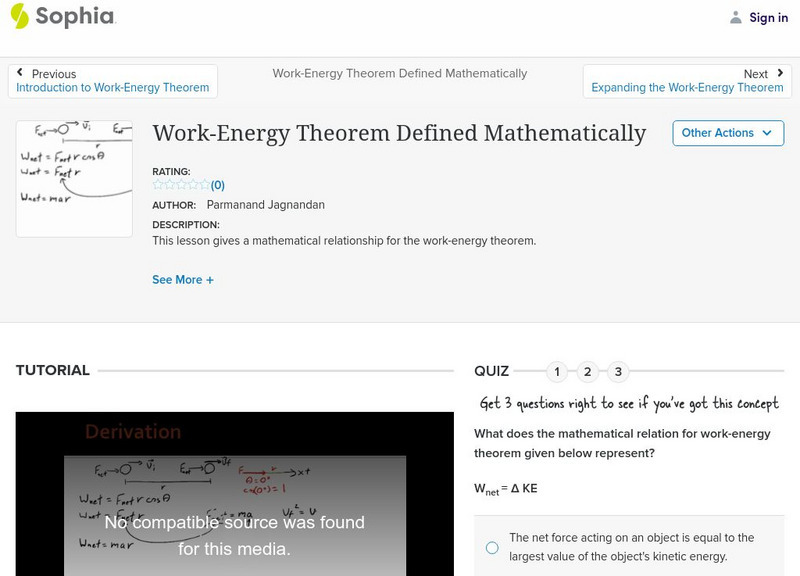
Task: Click the lesson preview thumbnail
Action: (74, 176)
